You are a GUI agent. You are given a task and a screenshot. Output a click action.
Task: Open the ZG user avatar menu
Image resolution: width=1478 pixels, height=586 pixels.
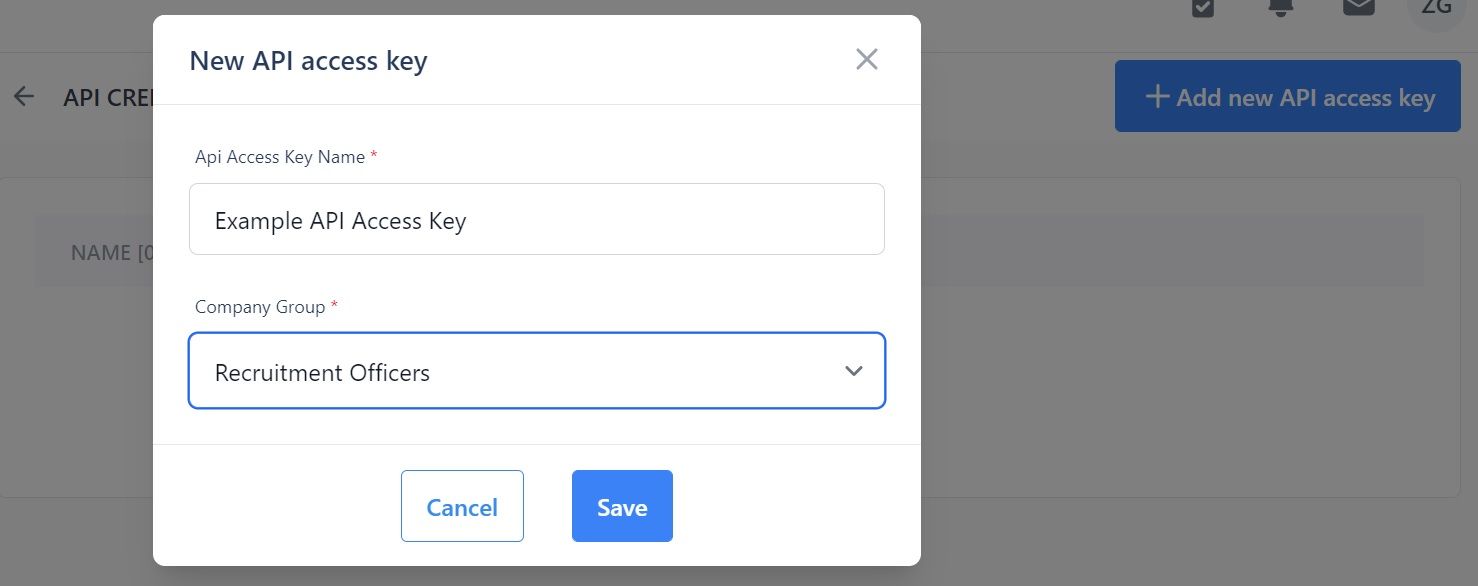point(1437,10)
